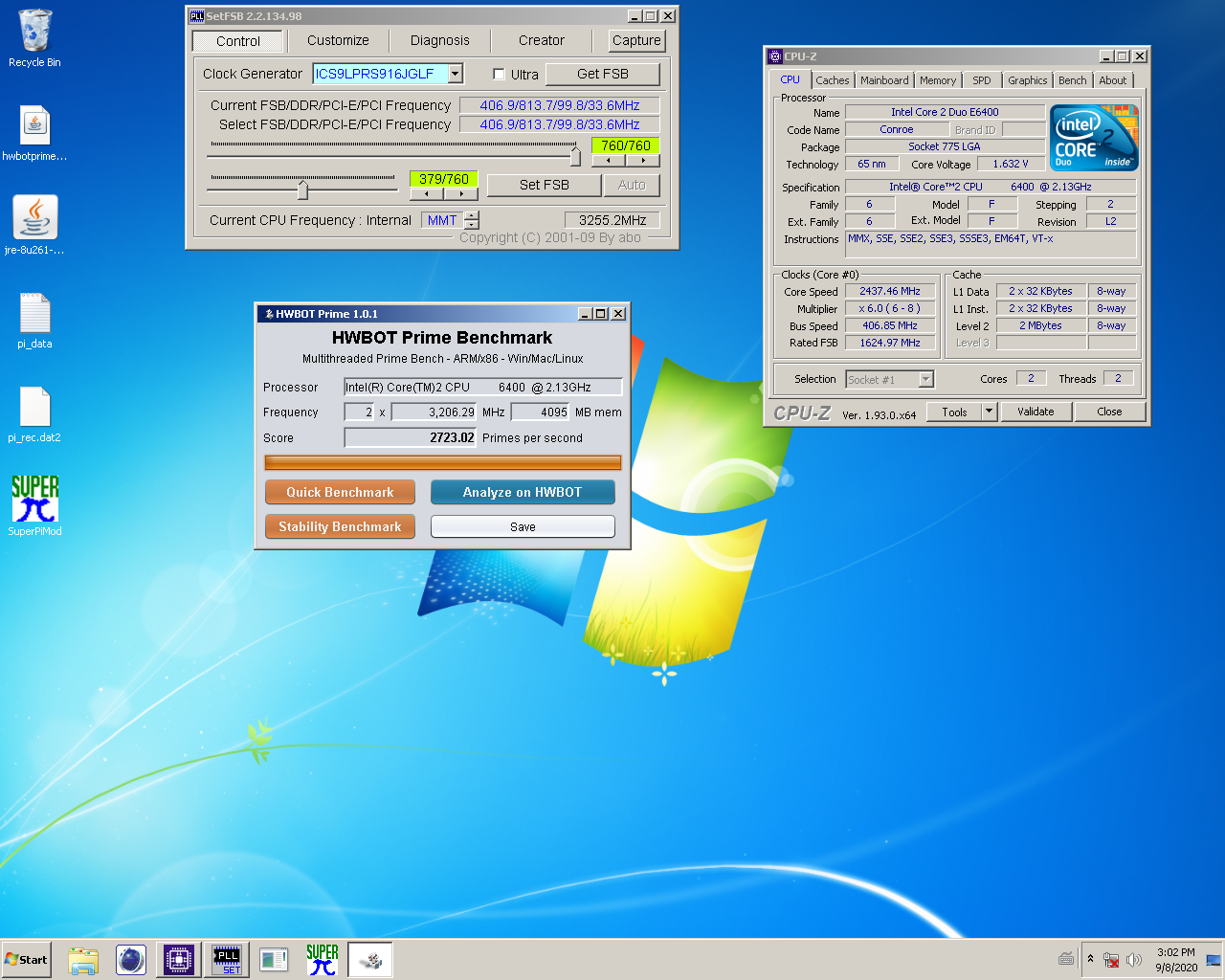The height and width of the screenshot is (980, 1225).
Task: Click the Capture button in SetFSB
Action: pyautogui.click(x=636, y=40)
